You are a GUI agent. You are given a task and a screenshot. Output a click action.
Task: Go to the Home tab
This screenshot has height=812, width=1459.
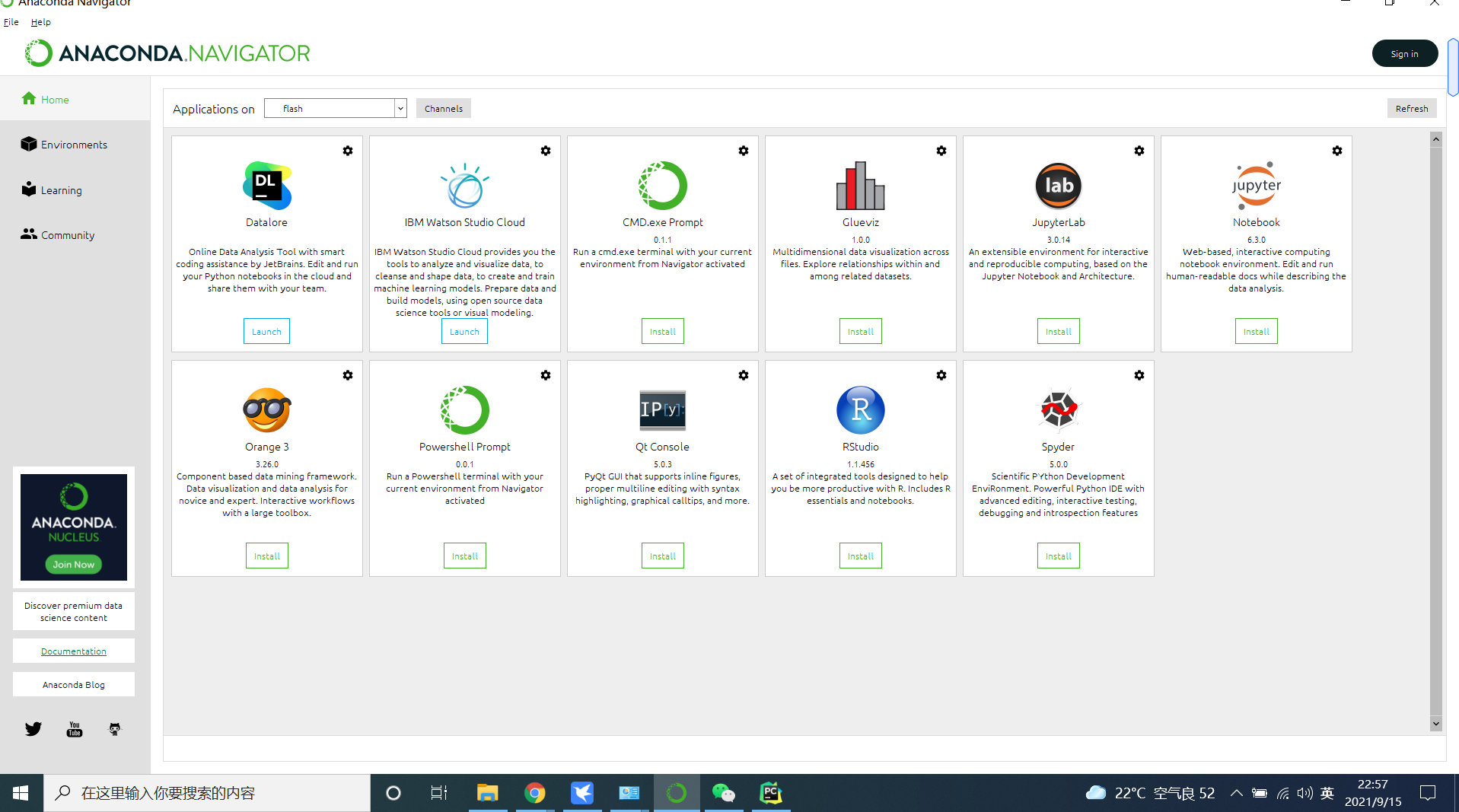pyautogui.click(x=75, y=99)
